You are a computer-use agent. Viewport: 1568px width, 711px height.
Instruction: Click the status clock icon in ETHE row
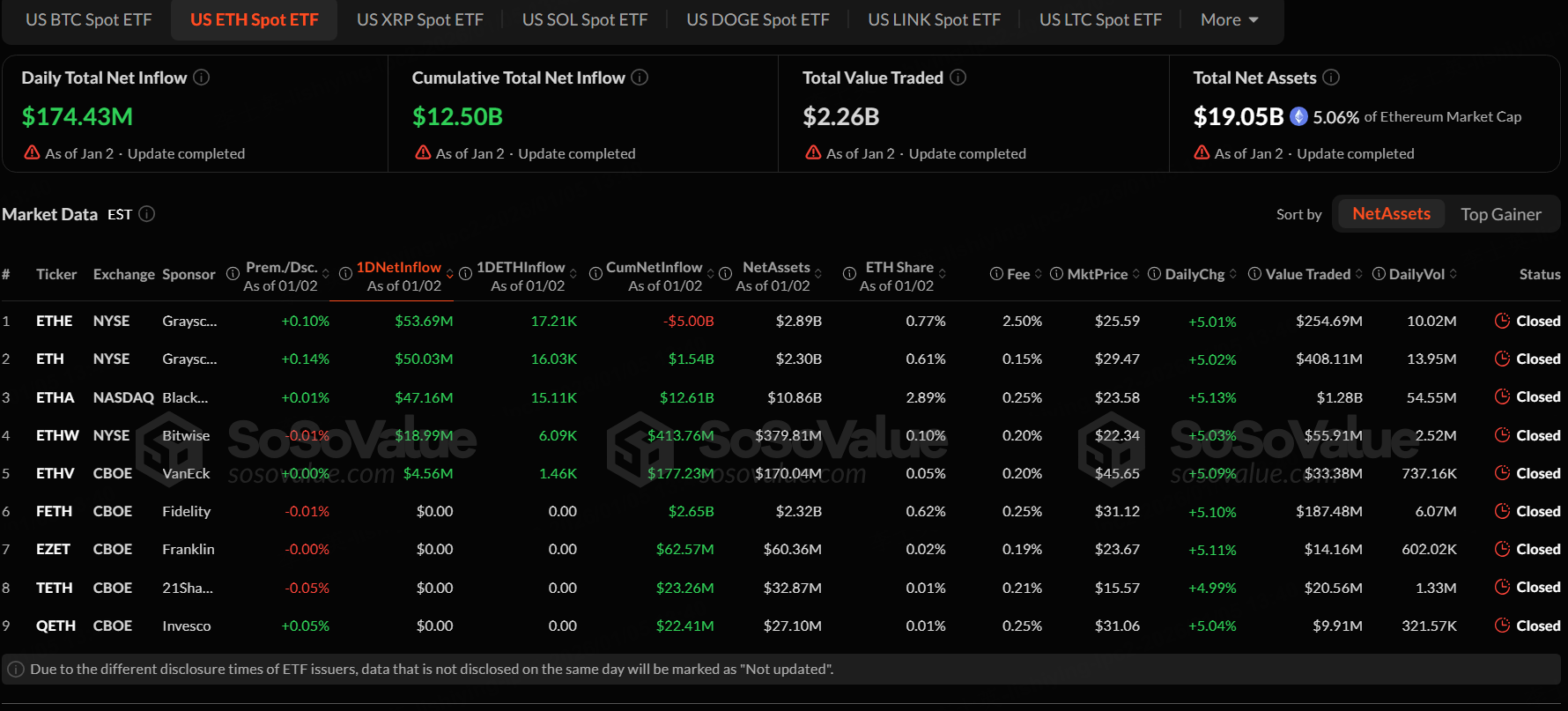pos(1503,321)
